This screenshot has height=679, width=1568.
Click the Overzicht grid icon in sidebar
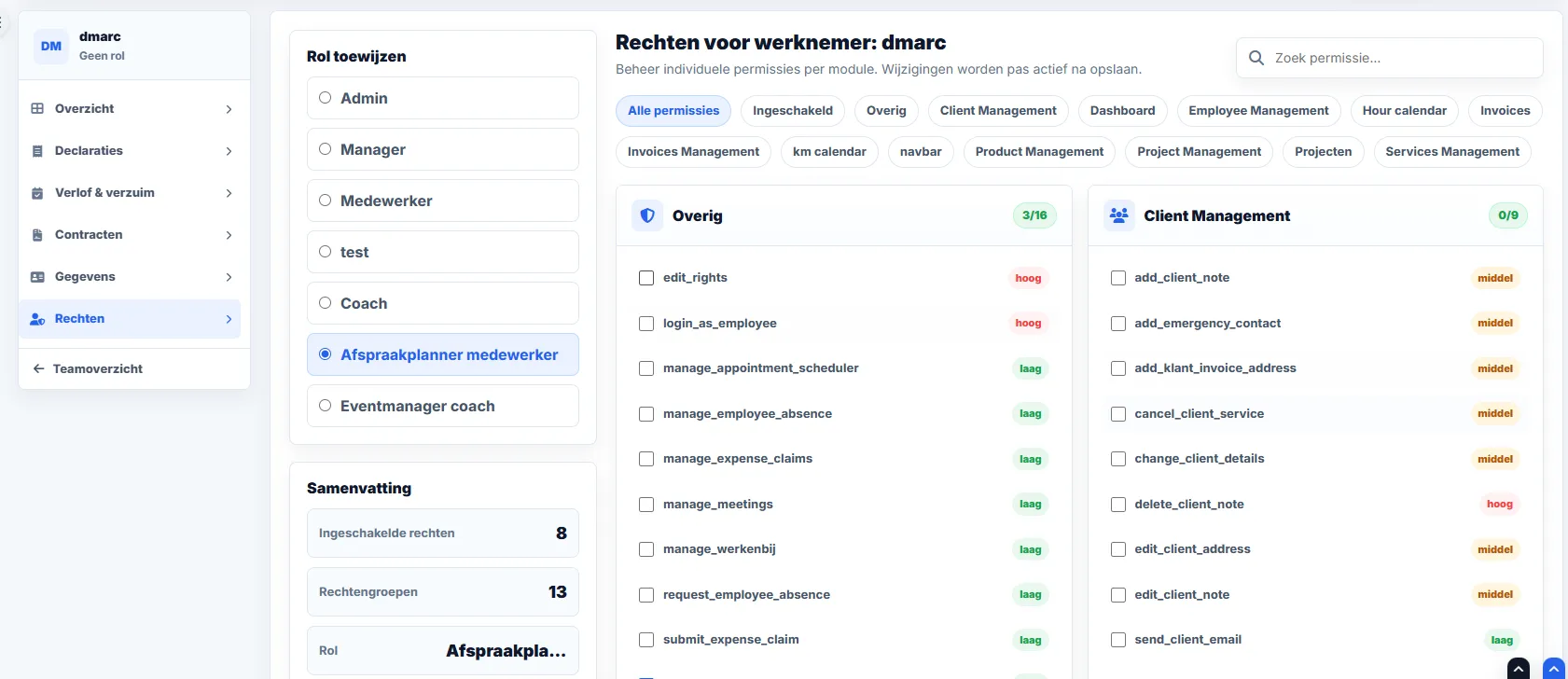point(37,108)
